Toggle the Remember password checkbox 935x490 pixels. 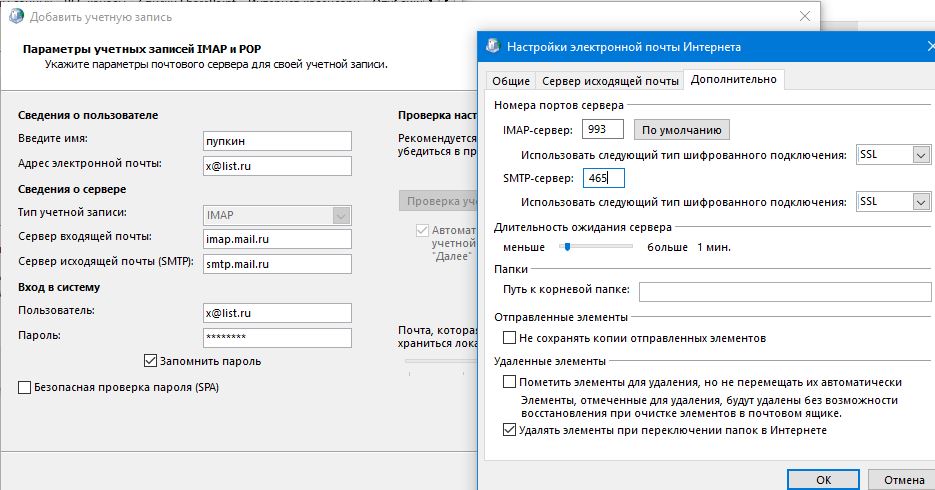click(151, 361)
